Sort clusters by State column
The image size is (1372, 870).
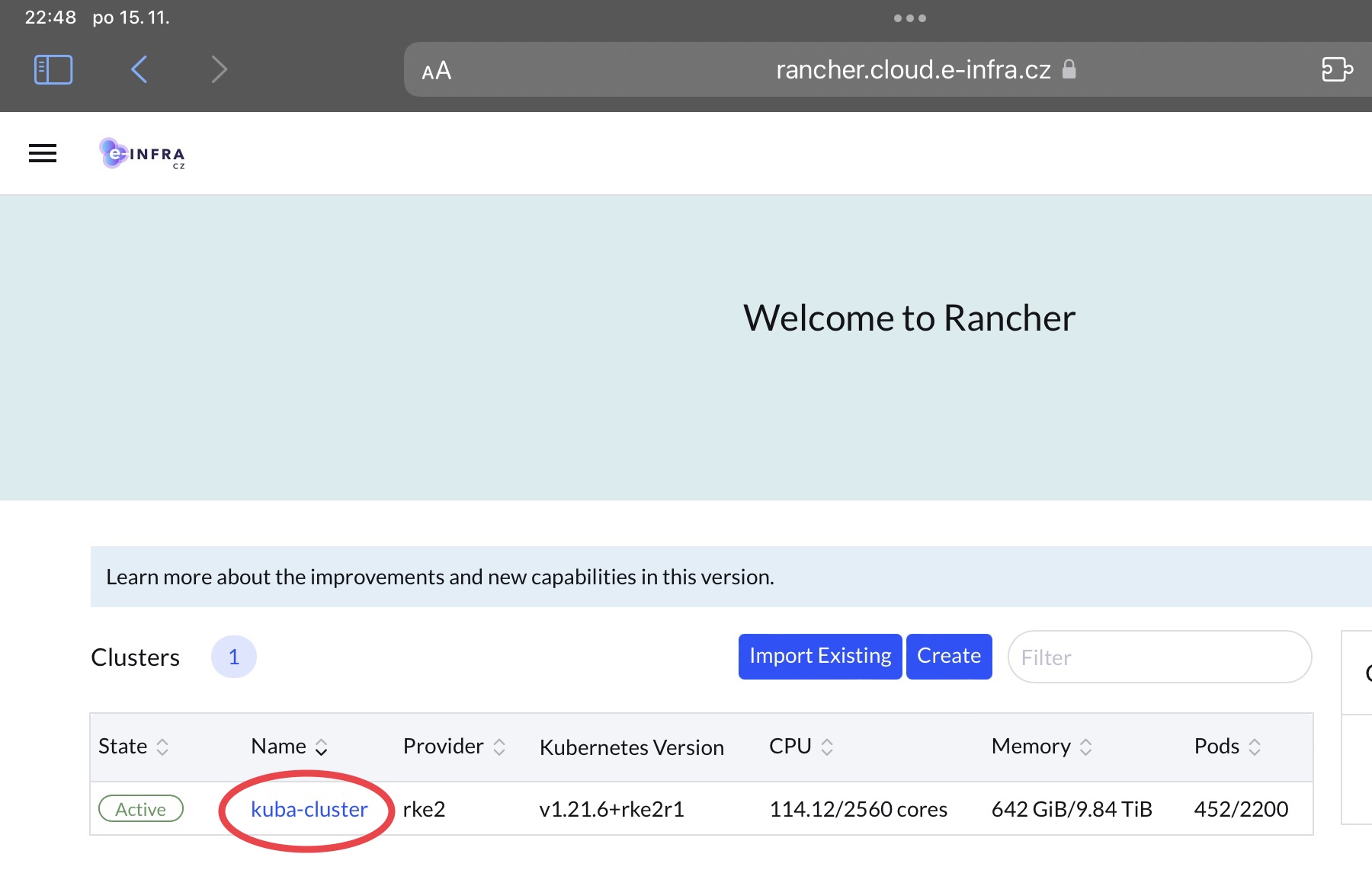pos(133,747)
